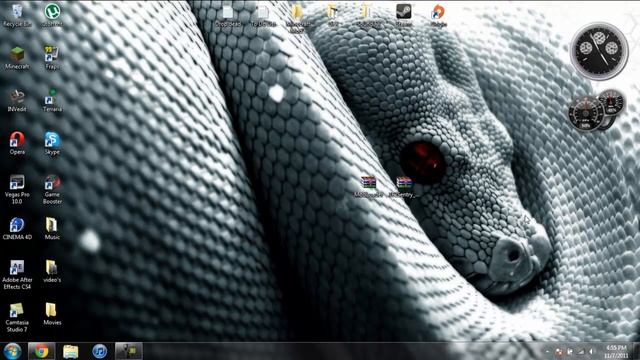Open the Skype desktop shortcut
Screen dimensions: 640x360
[52, 143]
